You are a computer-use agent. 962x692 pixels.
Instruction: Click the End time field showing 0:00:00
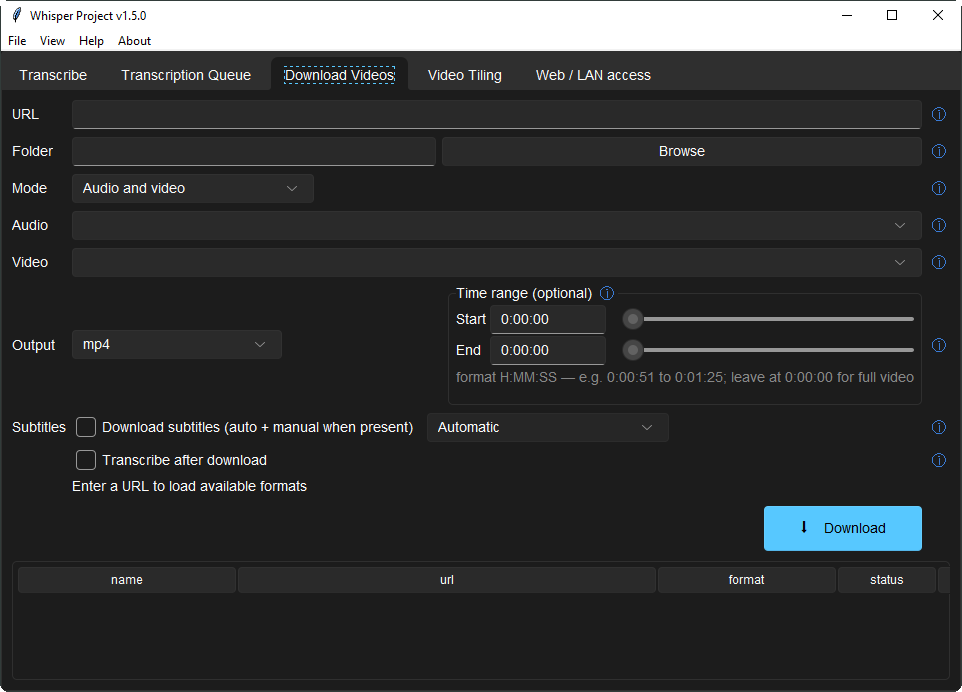tap(548, 350)
